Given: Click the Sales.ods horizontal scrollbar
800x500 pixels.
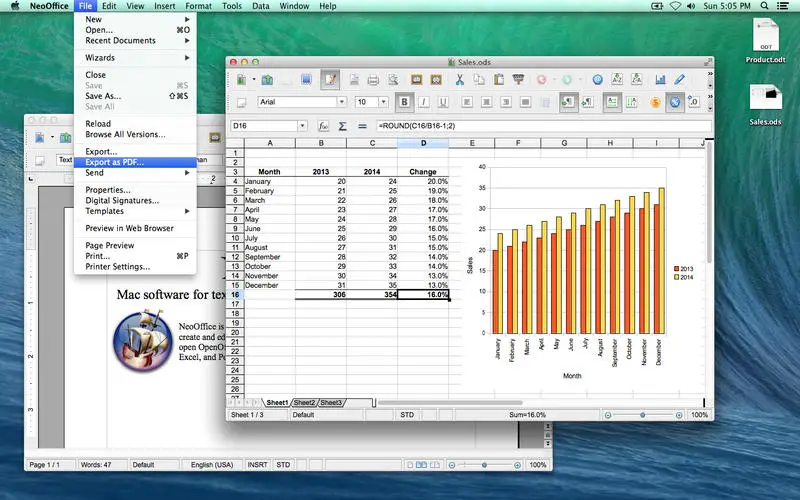Looking at the screenshot, I should 450,403.
